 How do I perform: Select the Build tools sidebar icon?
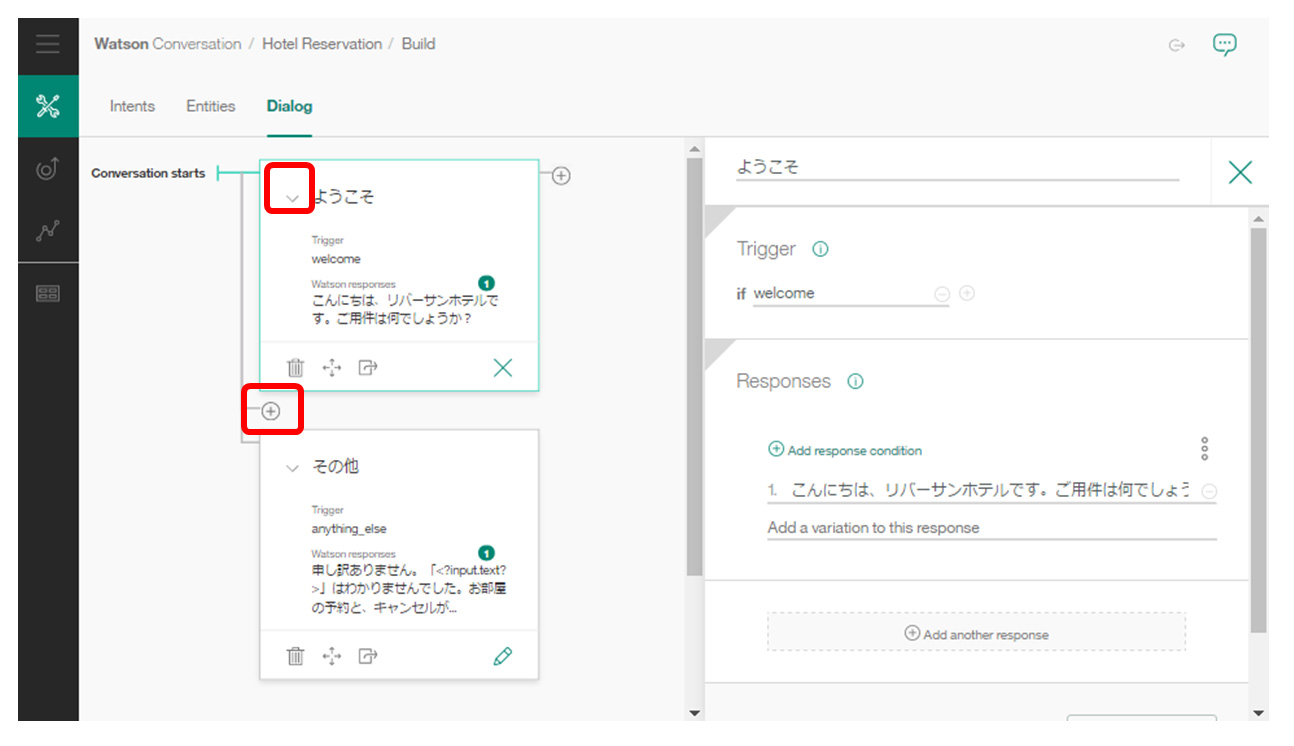pyautogui.click(x=48, y=106)
